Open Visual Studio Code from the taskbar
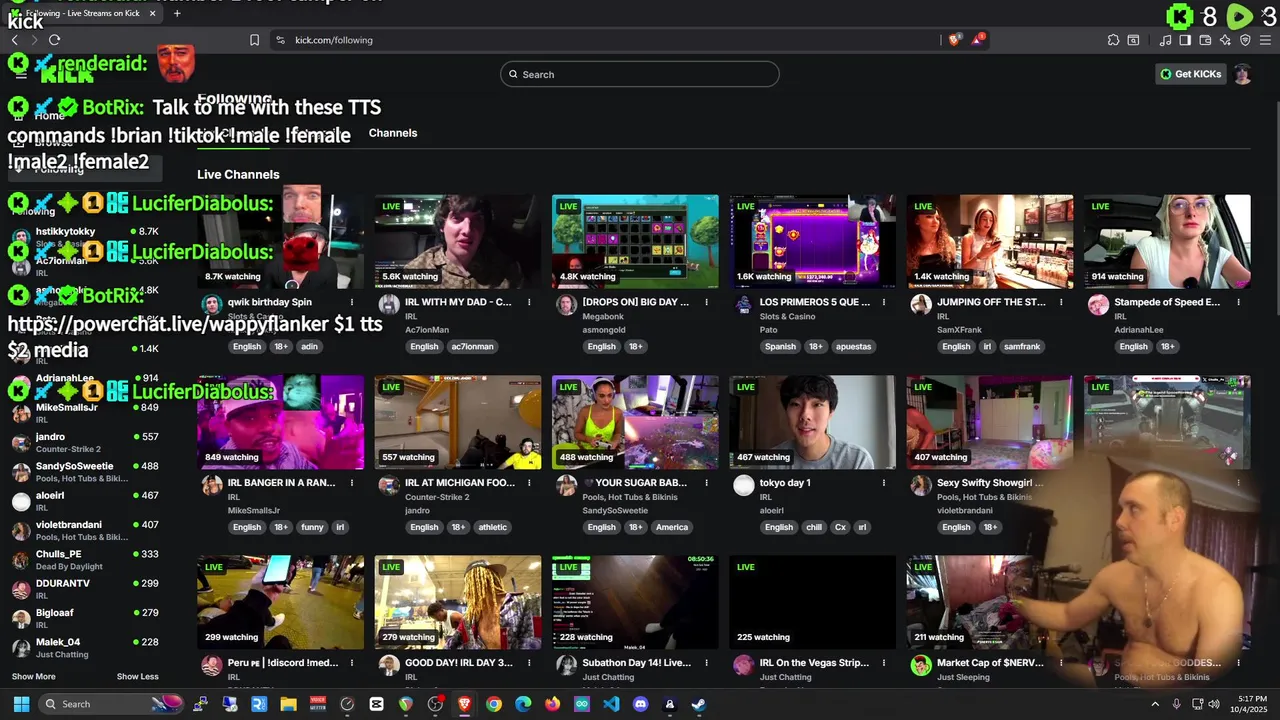The height and width of the screenshot is (720, 1280). coord(611,704)
